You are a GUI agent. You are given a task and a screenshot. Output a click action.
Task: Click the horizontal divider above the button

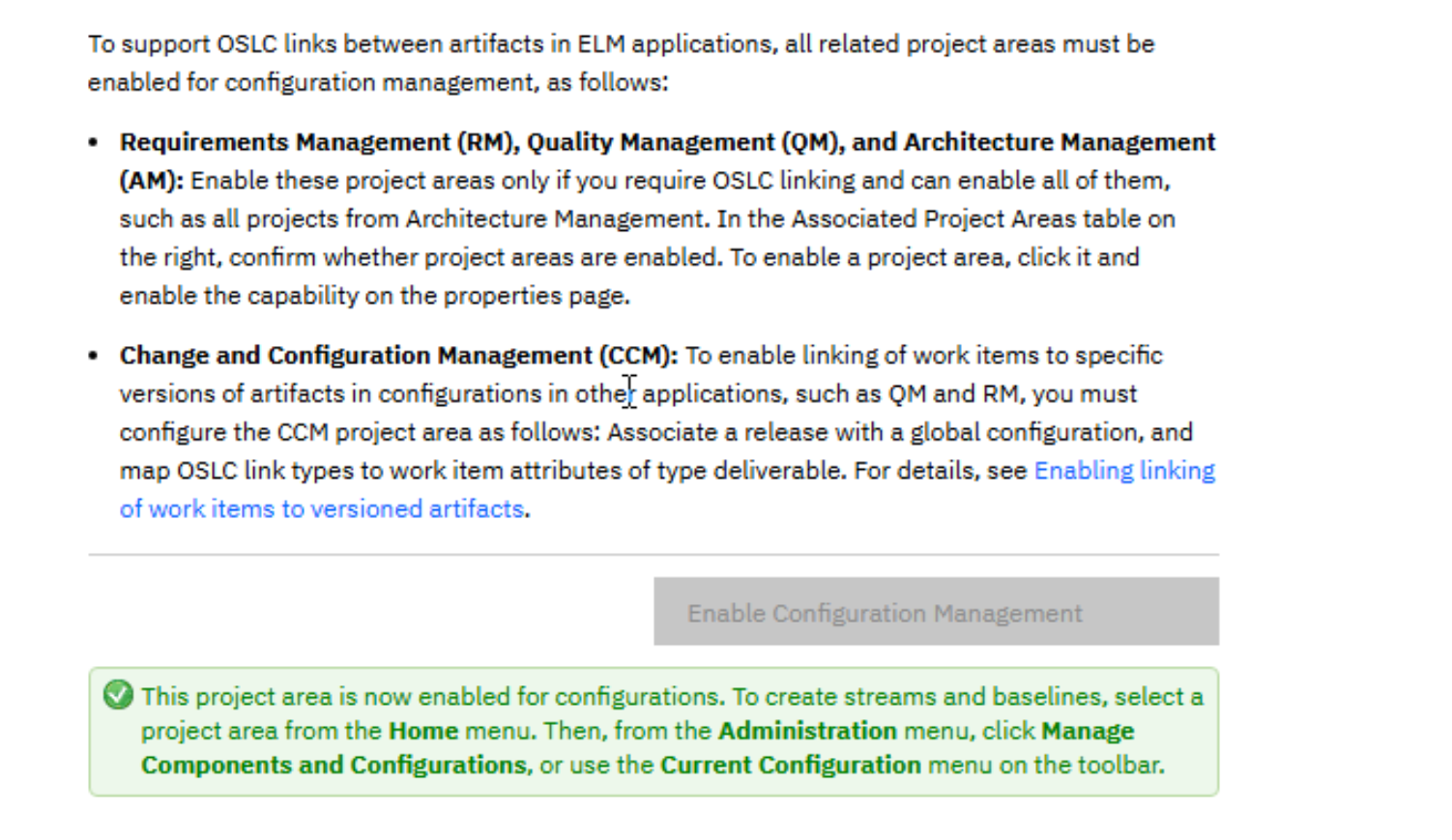tap(653, 555)
